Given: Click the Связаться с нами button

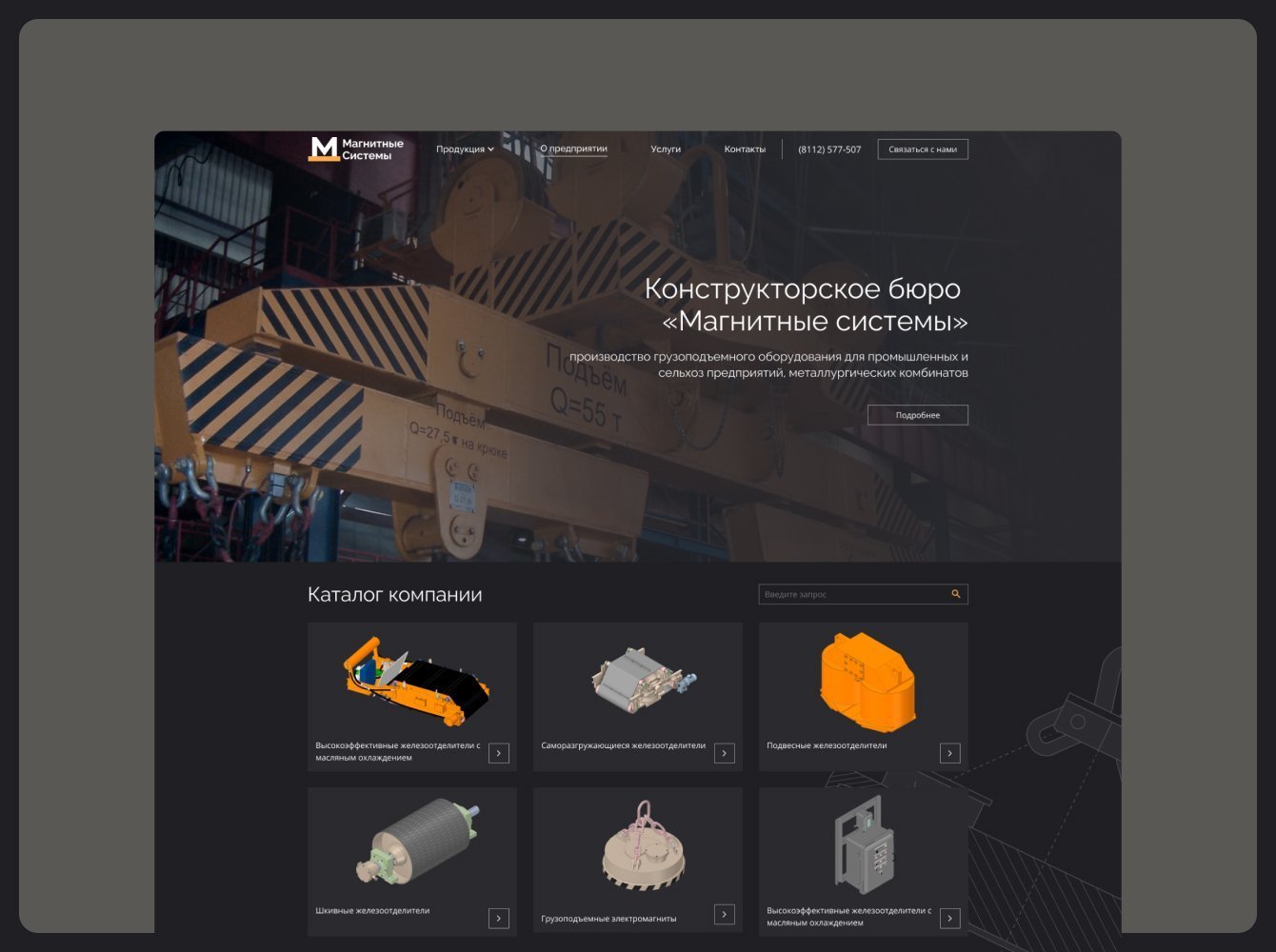Looking at the screenshot, I should tap(923, 149).
